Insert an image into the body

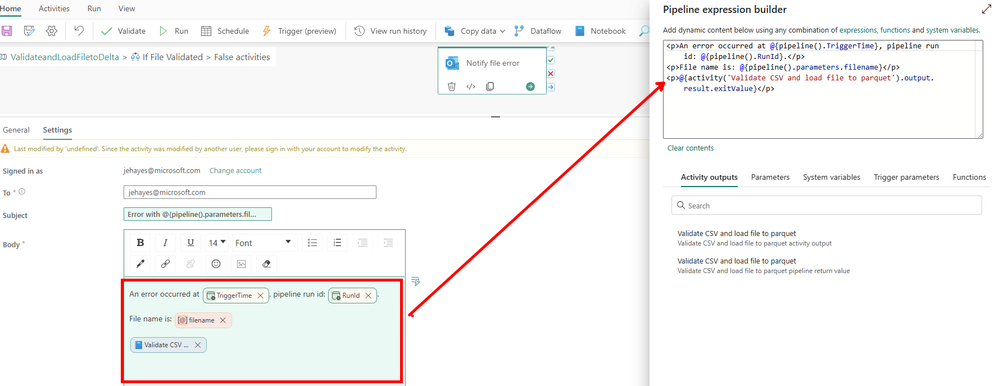(x=241, y=263)
